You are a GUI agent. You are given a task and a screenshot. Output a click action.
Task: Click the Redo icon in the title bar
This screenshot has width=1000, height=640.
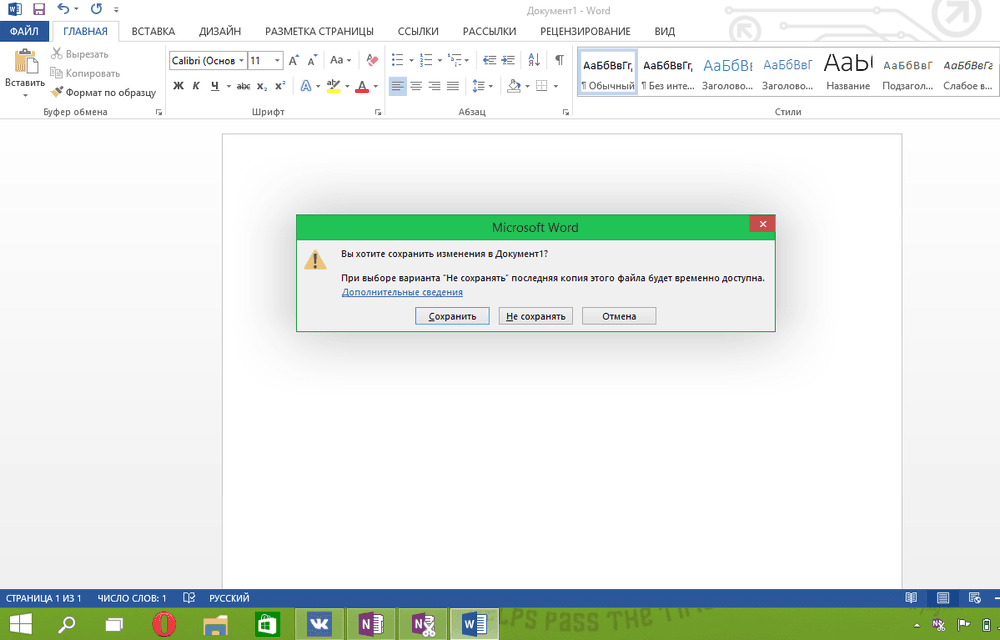tap(96, 9)
